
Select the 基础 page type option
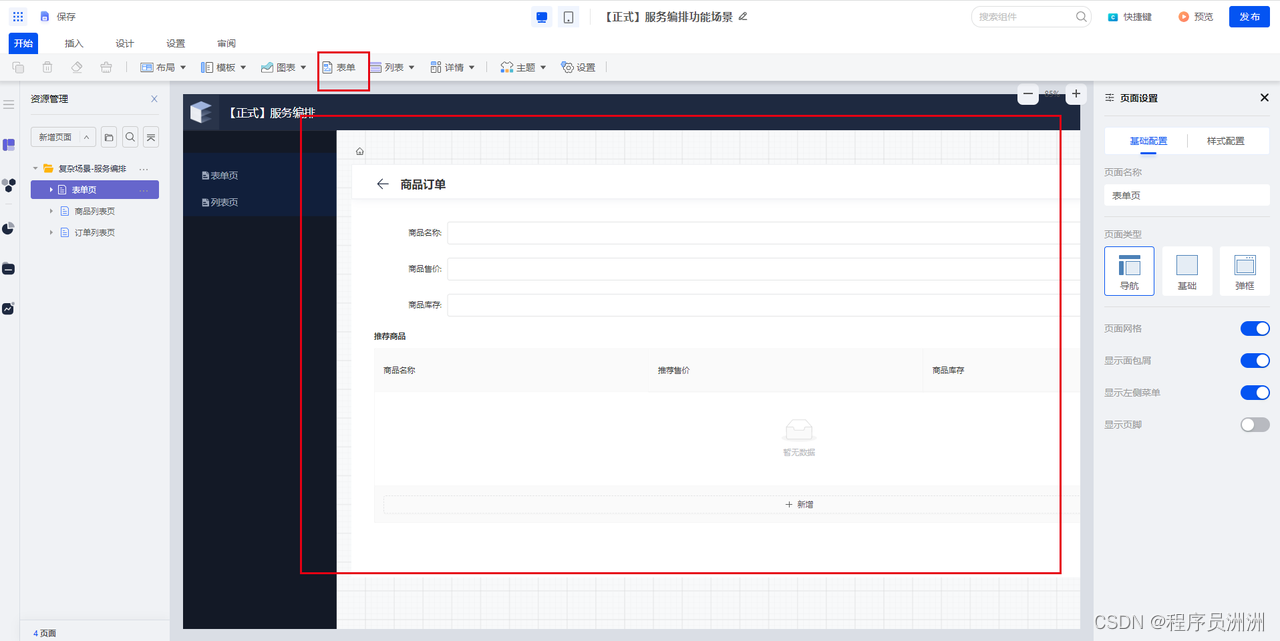pyautogui.click(x=1187, y=271)
